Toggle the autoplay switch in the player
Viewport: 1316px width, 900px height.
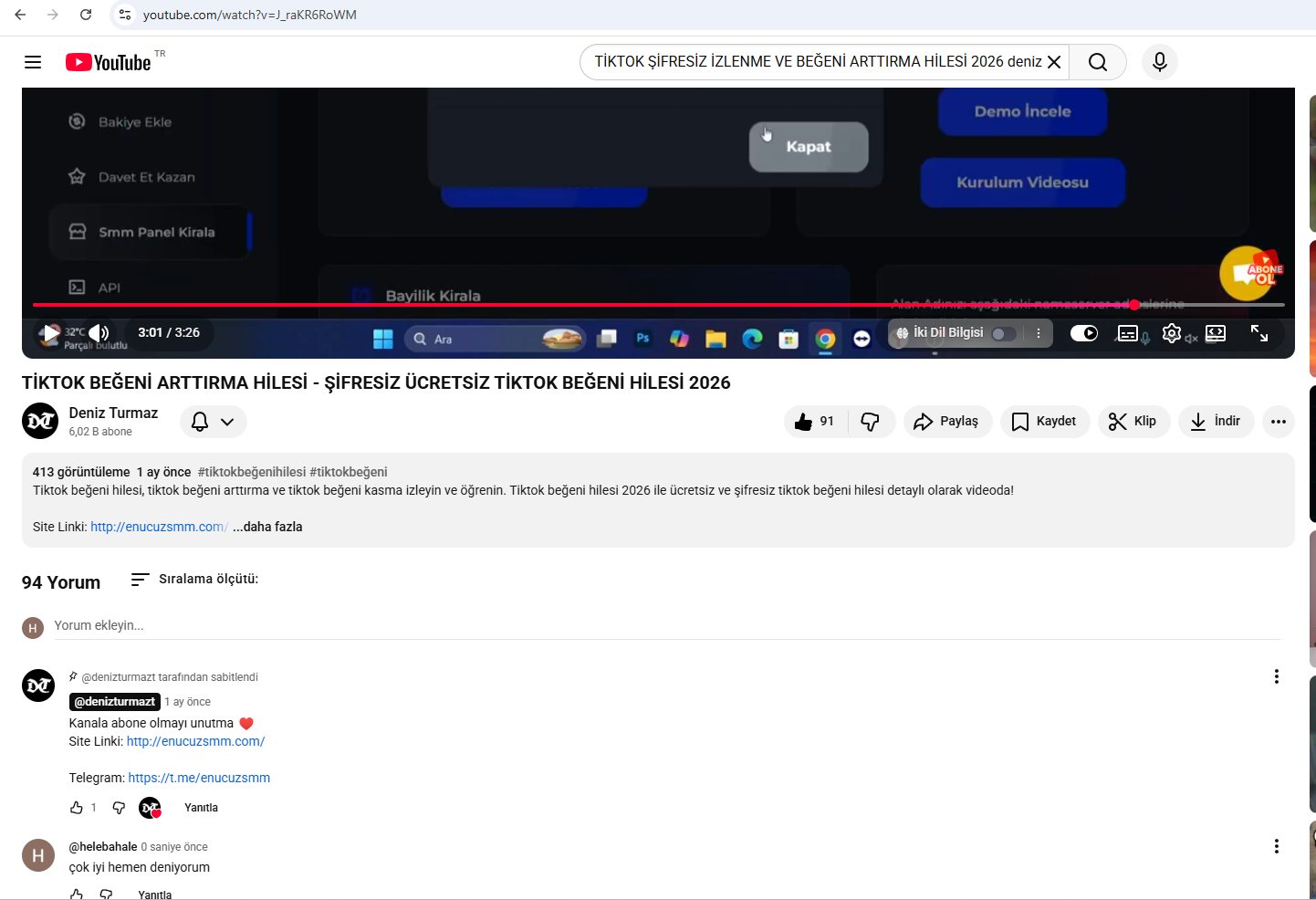pyautogui.click(x=1084, y=333)
